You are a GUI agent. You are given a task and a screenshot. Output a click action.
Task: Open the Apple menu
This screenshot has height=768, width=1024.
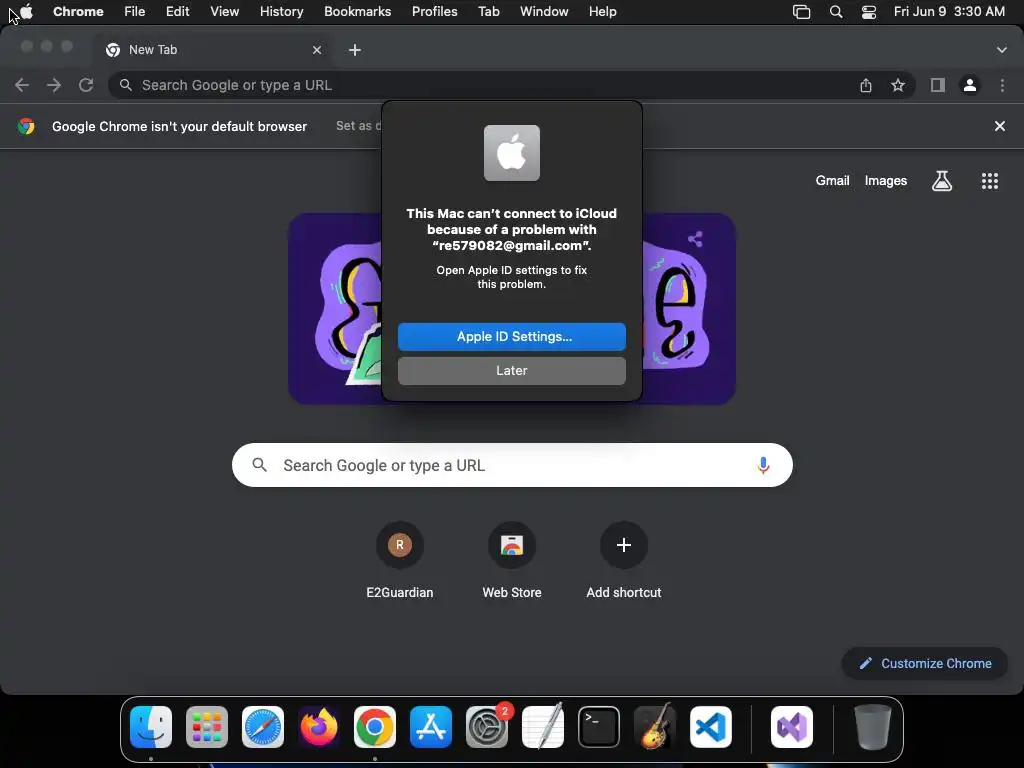26,12
